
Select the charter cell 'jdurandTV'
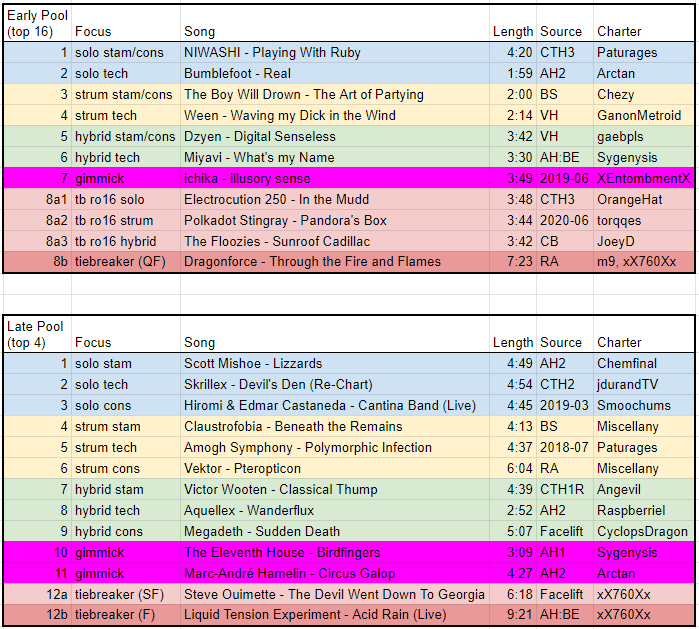[x=644, y=385]
